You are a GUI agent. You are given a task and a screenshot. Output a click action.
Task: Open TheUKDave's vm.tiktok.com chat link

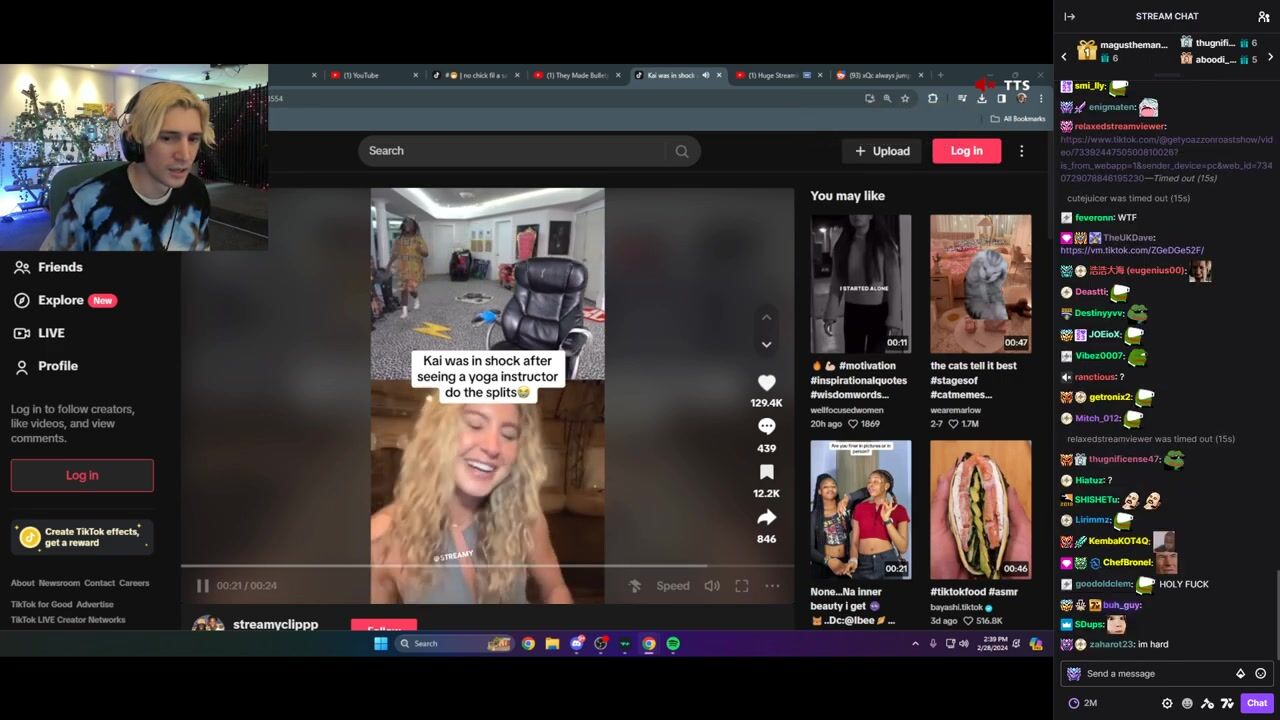pyautogui.click(x=1132, y=250)
